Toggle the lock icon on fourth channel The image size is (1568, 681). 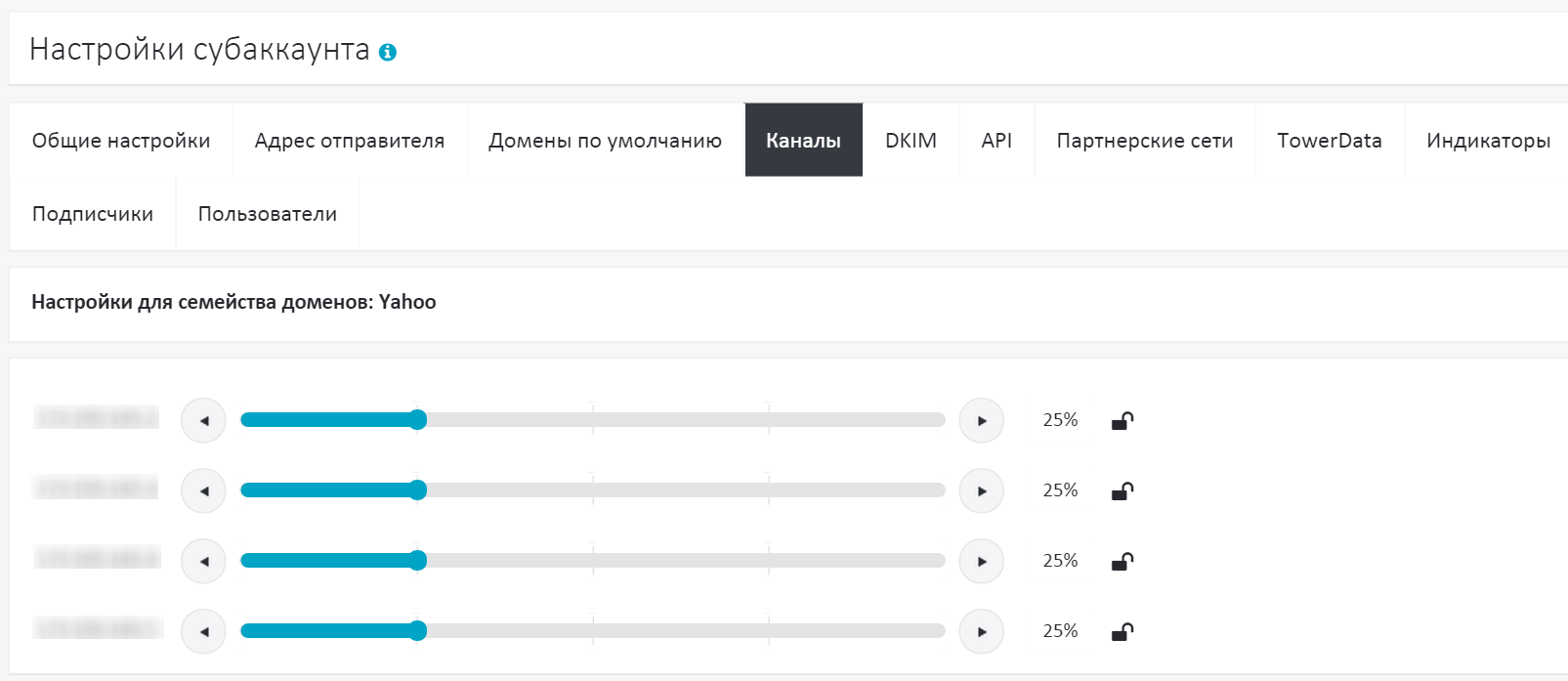tap(1123, 632)
